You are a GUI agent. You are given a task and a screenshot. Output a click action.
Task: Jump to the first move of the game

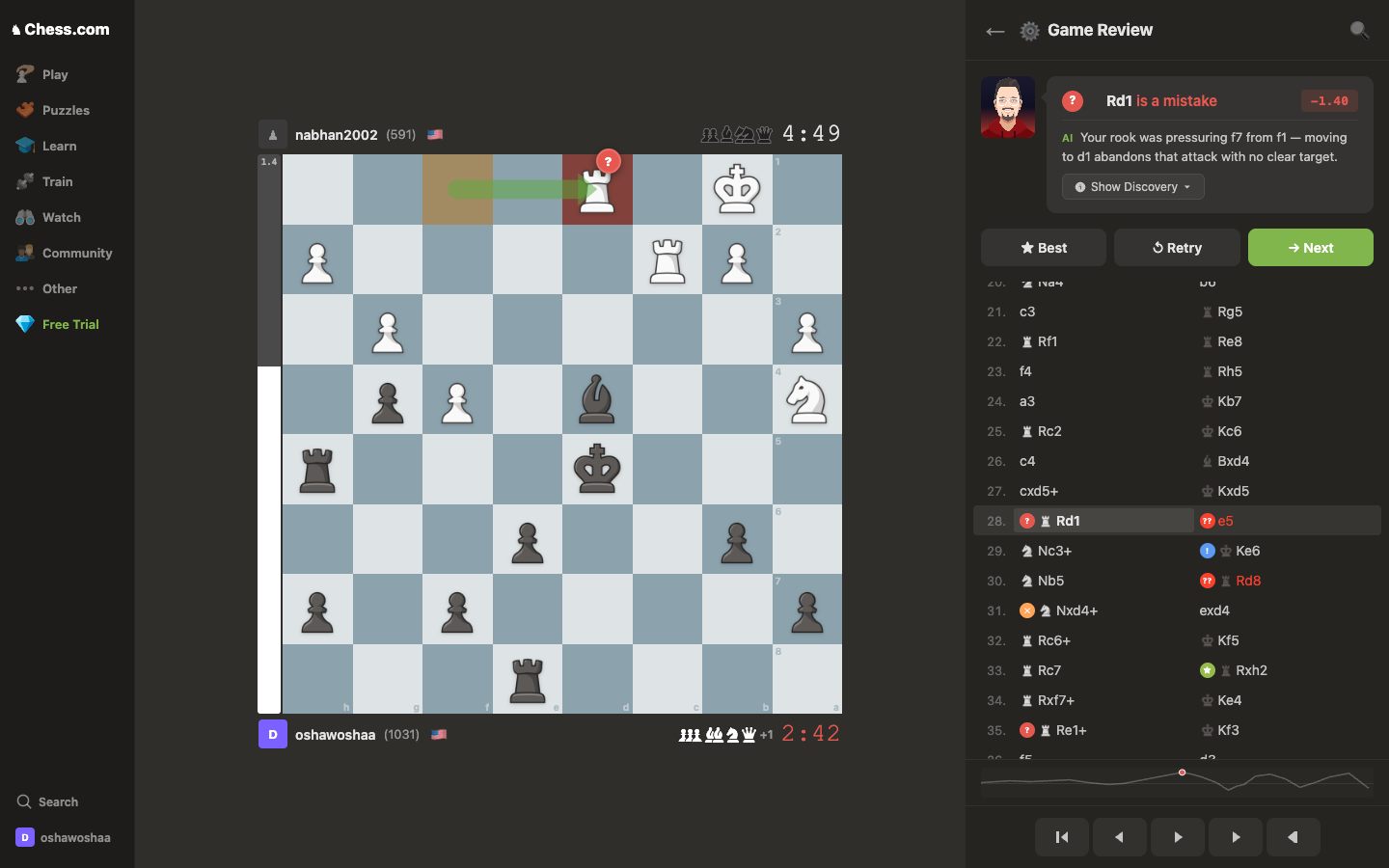(x=1062, y=837)
